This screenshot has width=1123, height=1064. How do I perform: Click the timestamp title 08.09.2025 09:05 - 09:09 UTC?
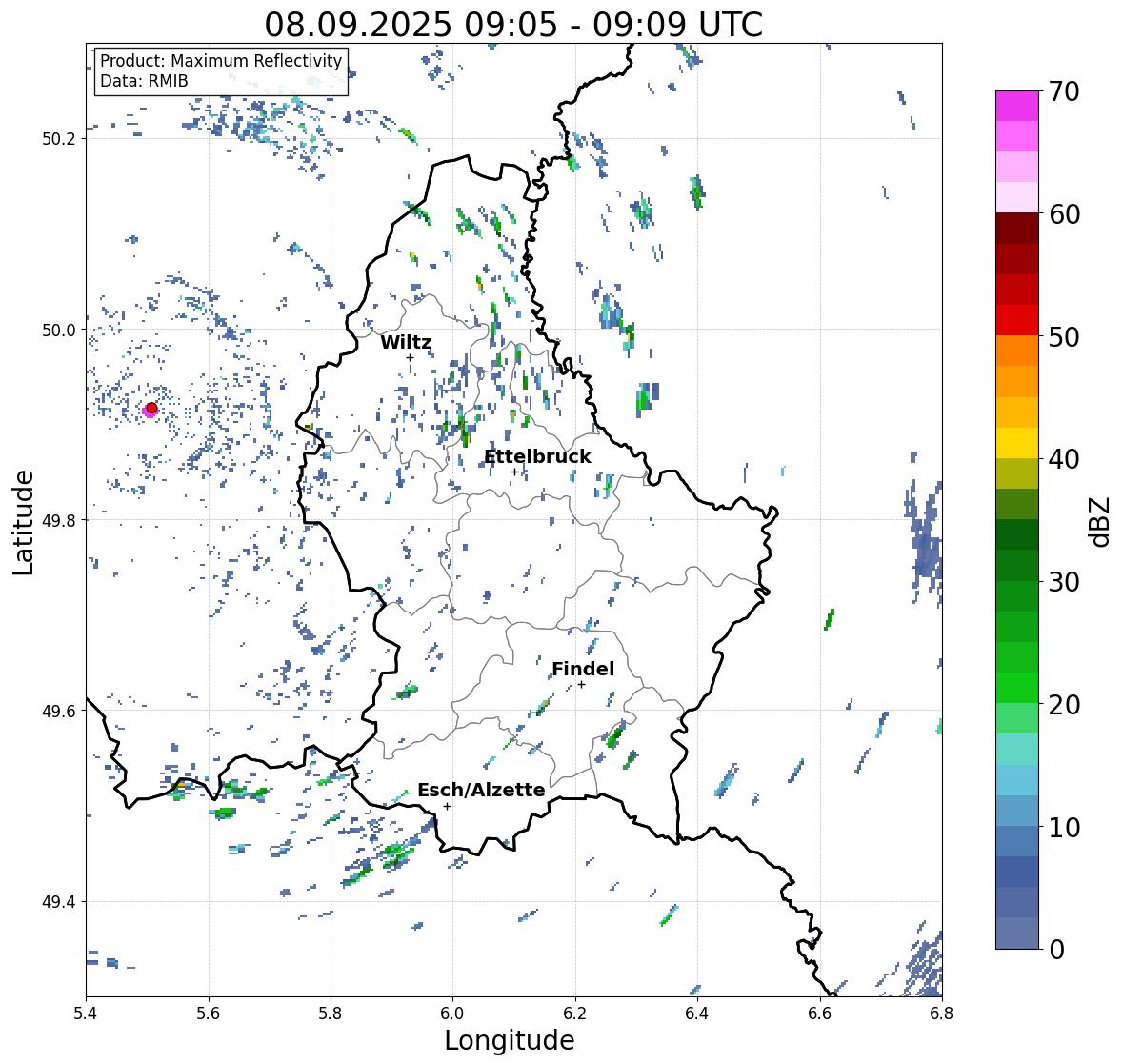click(x=513, y=25)
